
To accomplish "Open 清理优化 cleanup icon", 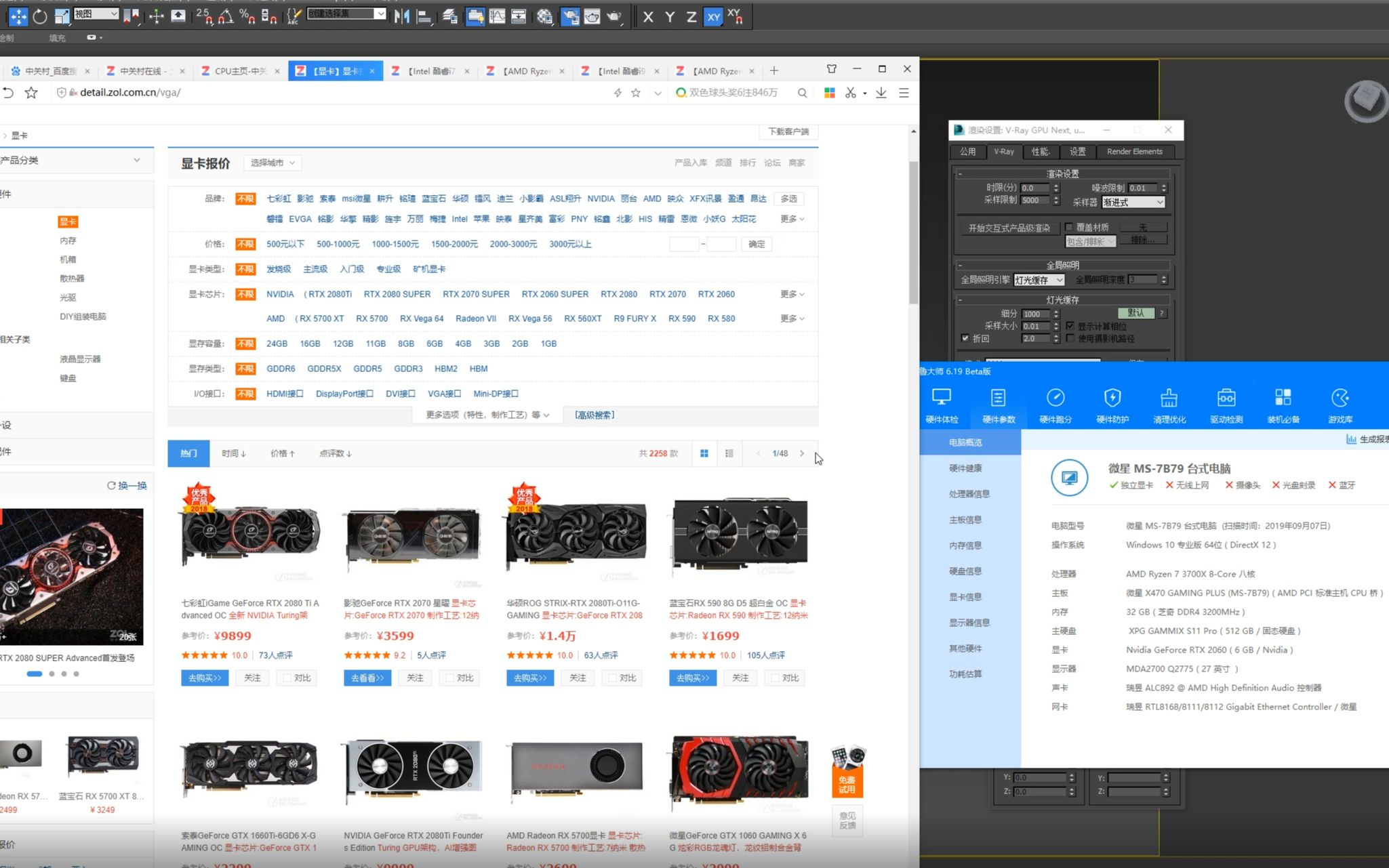I will pyautogui.click(x=1169, y=405).
